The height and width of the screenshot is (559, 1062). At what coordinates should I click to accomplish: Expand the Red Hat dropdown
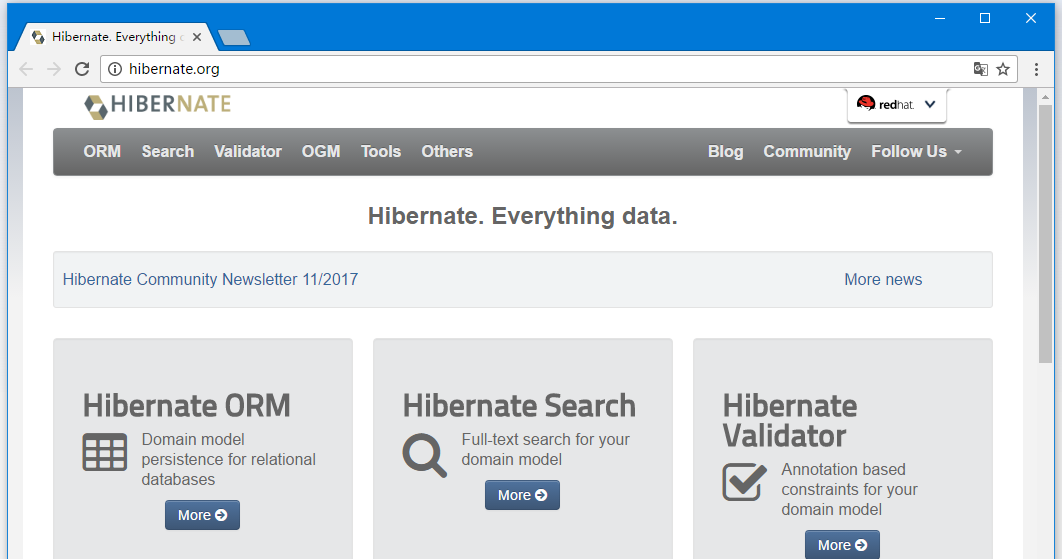click(x=896, y=104)
